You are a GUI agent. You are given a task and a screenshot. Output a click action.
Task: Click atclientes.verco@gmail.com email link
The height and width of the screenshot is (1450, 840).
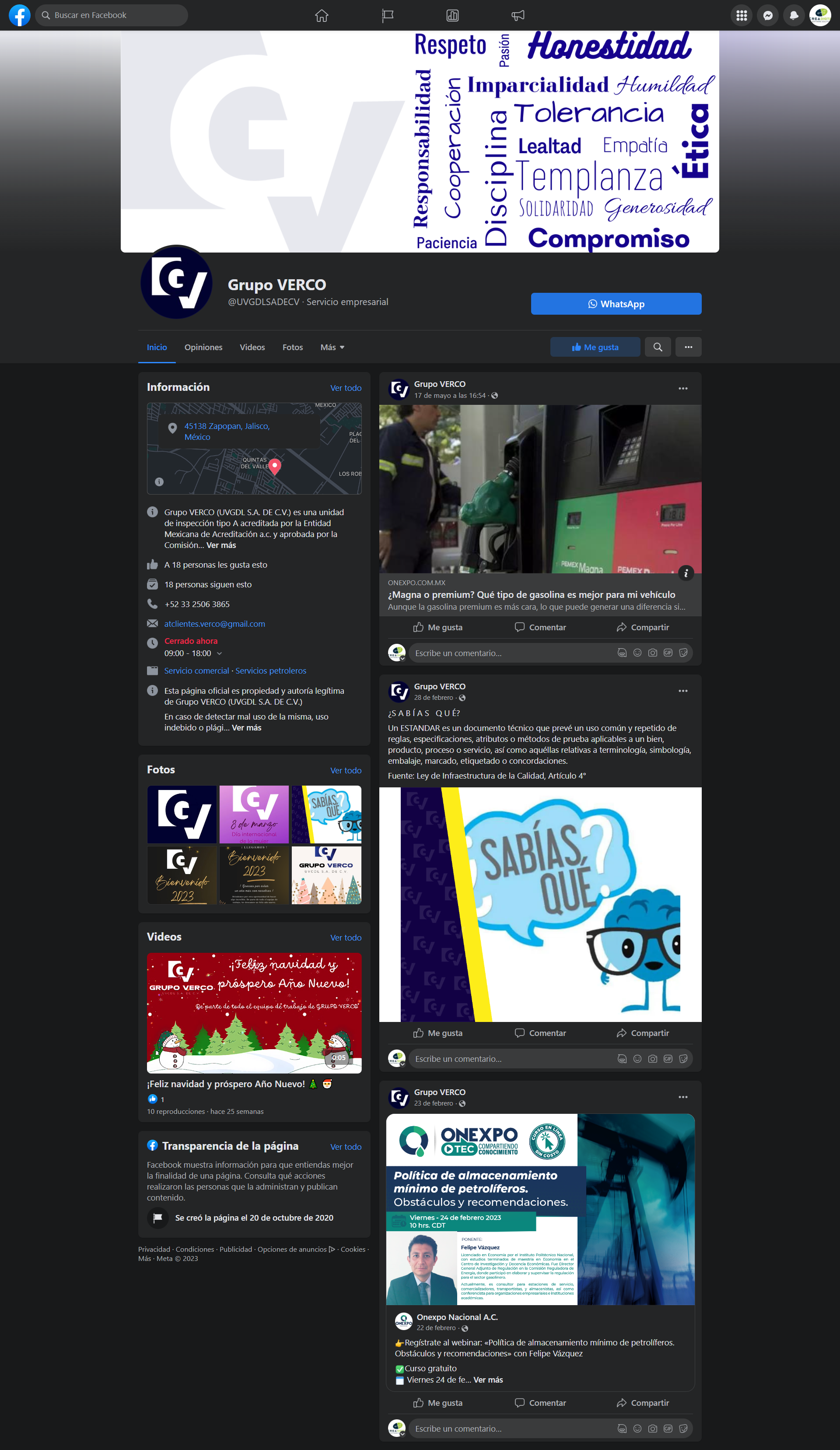click(x=215, y=624)
